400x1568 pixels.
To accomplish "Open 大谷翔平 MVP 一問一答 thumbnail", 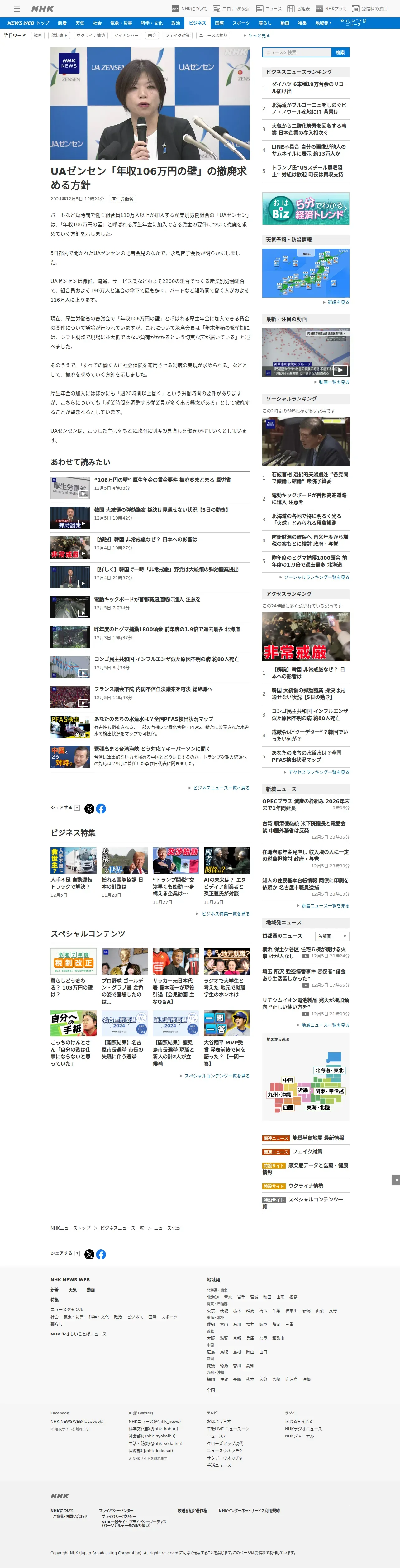I will [x=226, y=1024].
